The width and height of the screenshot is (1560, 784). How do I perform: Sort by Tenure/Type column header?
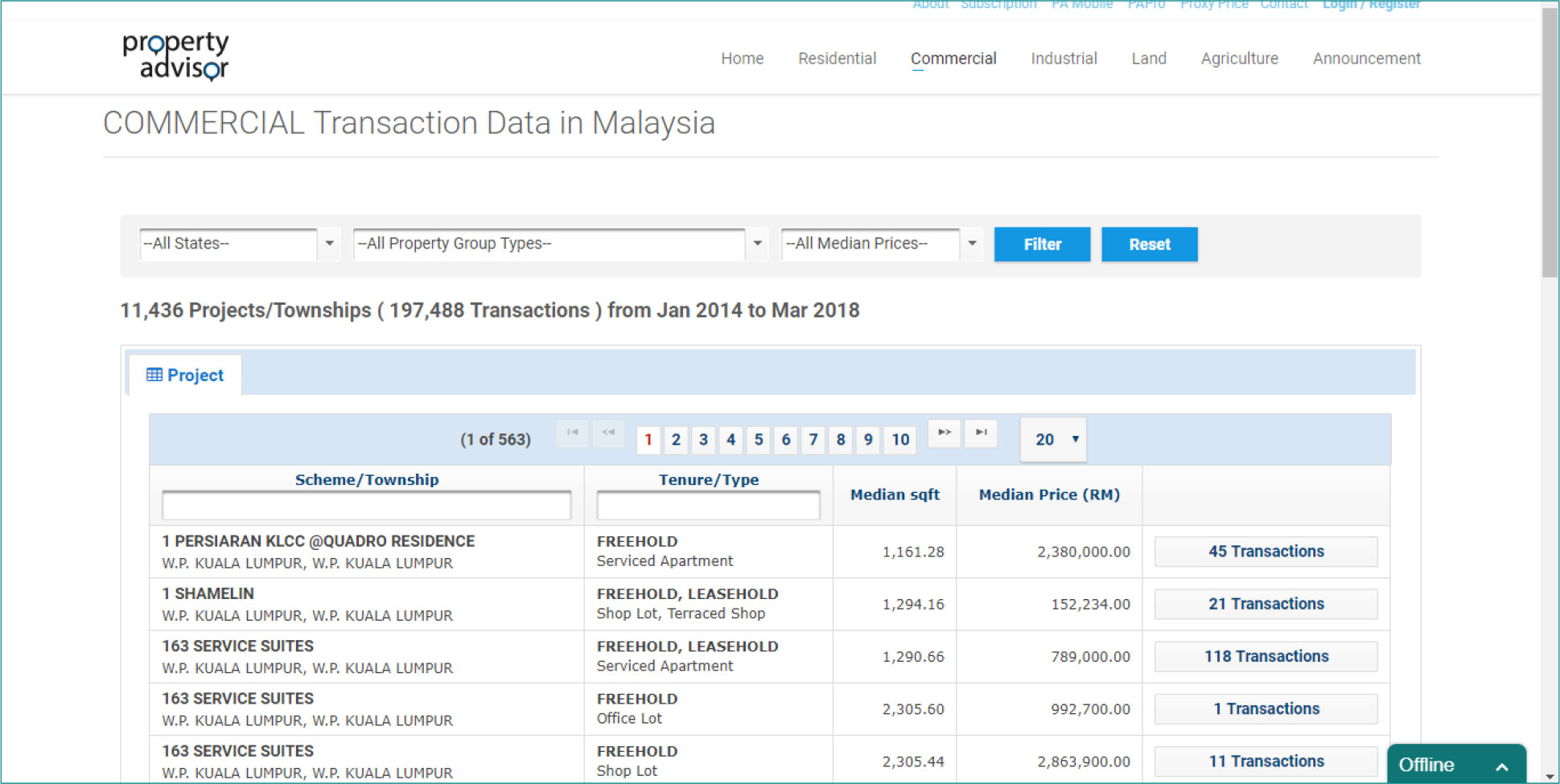click(709, 479)
